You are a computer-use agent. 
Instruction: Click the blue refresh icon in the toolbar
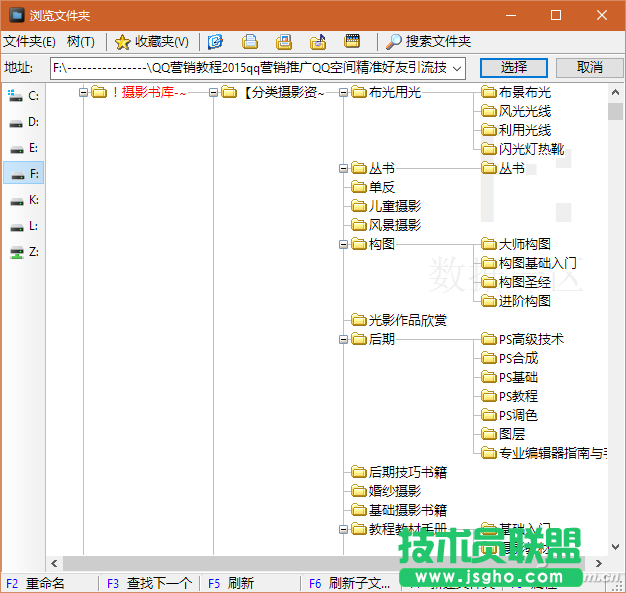(x=215, y=42)
